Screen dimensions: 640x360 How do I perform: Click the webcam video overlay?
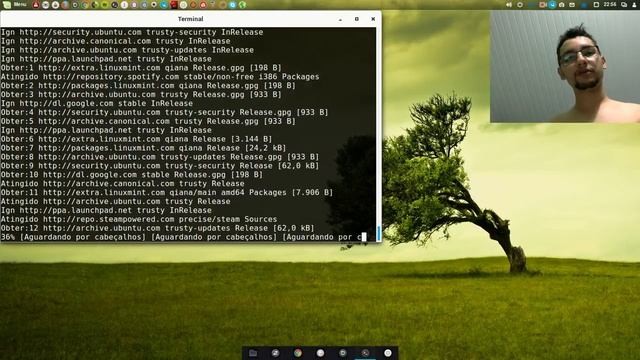565,66
